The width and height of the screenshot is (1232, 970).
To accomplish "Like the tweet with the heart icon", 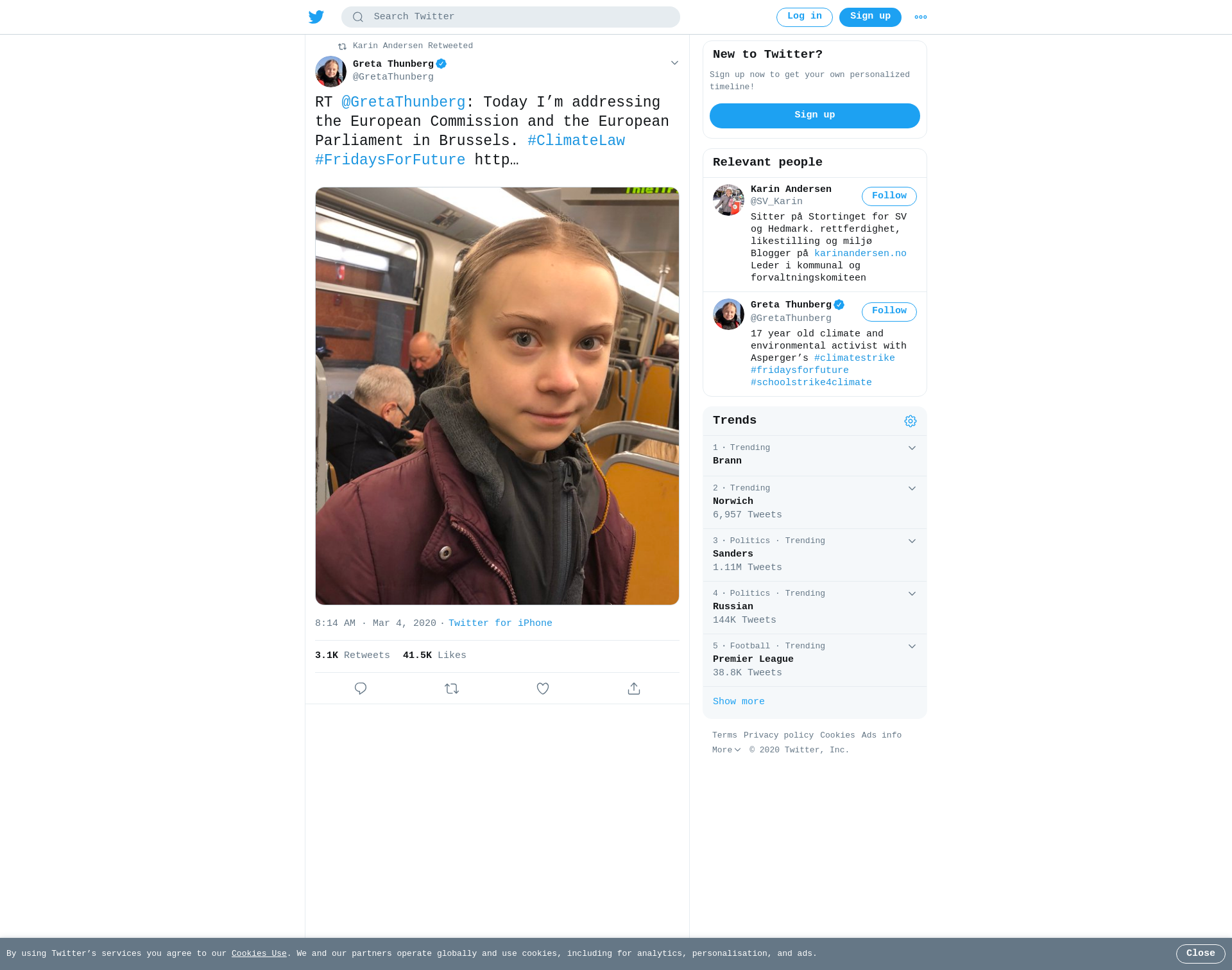I will pos(543,688).
